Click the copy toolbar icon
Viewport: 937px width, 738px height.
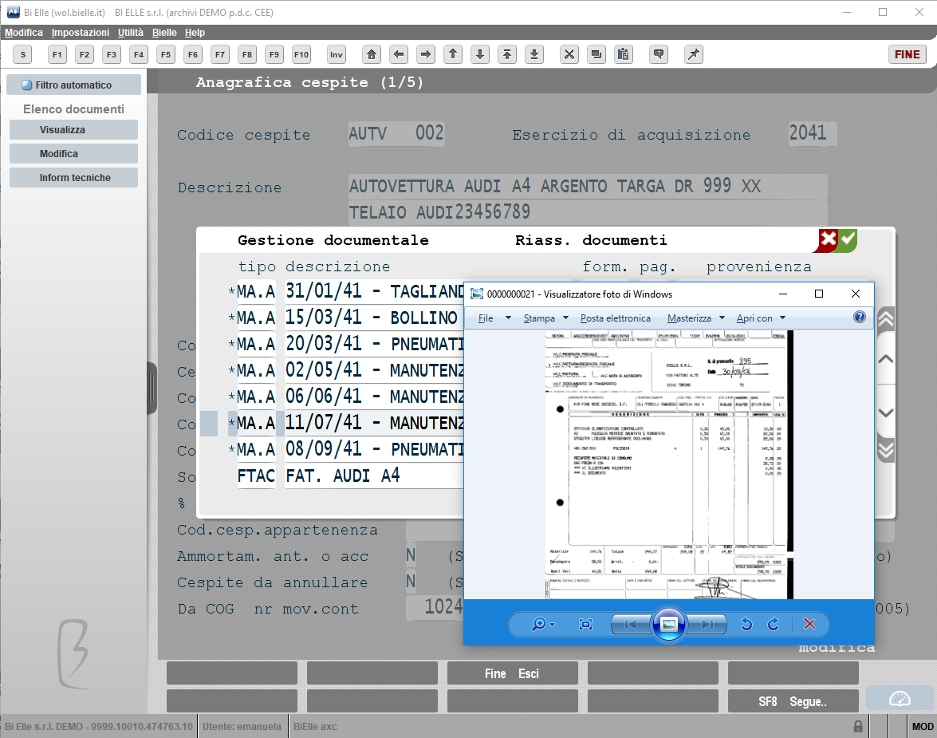(x=596, y=55)
